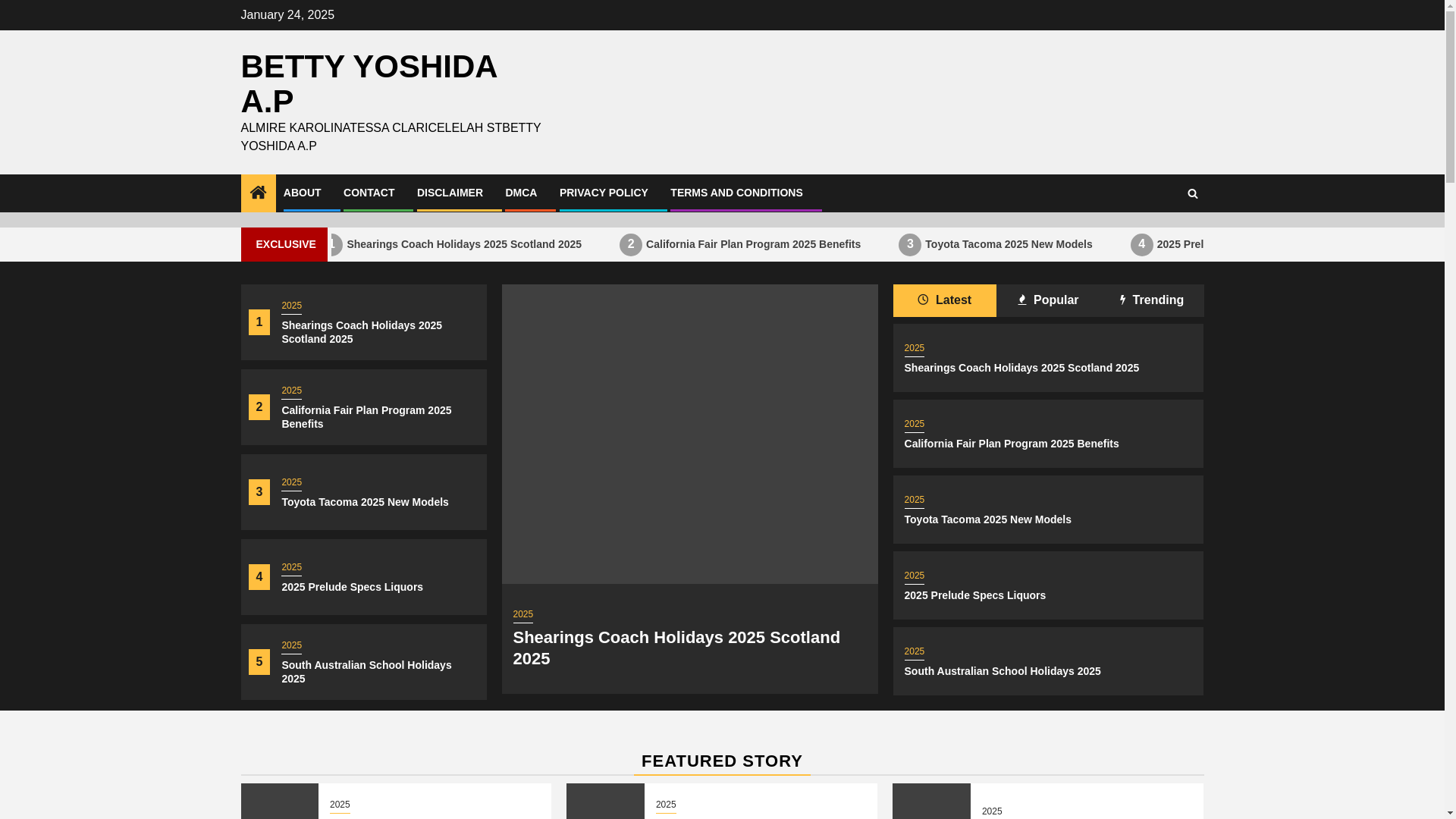Open Latest tab item California Fair Plan Benefits
This screenshot has height=819, width=1456.
coord(1011,444)
